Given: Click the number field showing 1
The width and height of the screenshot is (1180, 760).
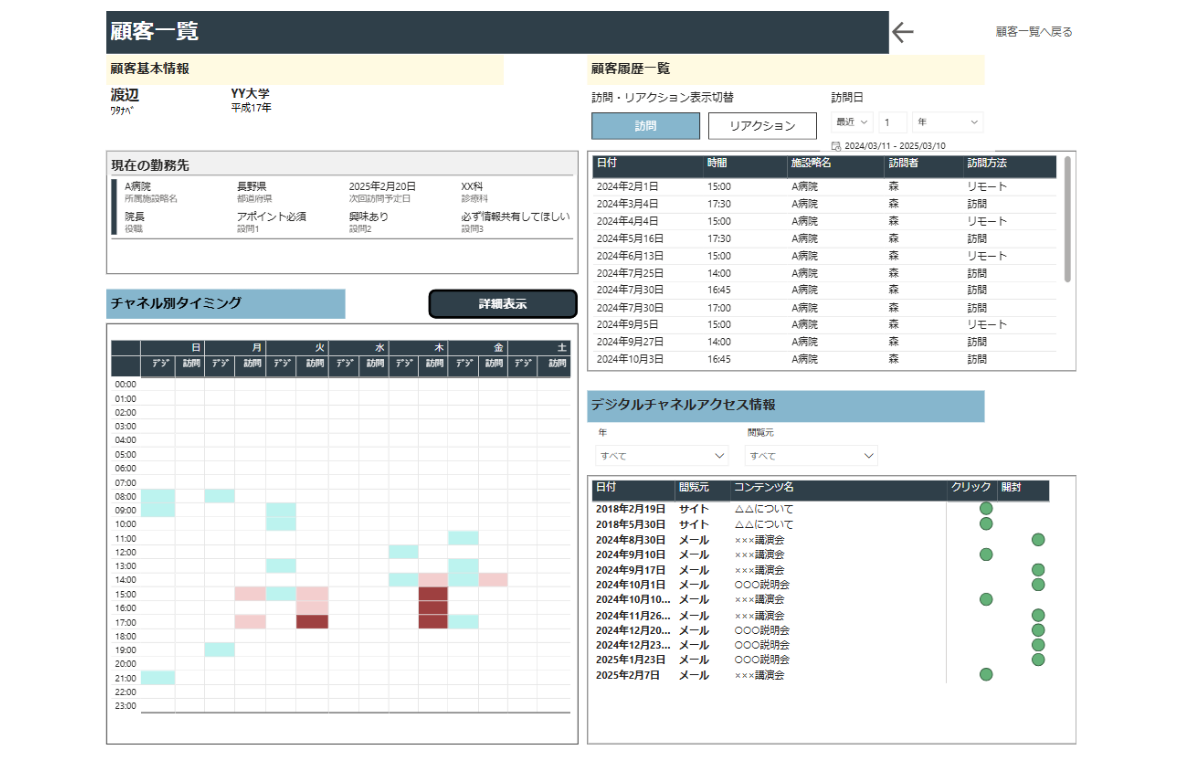Looking at the screenshot, I should tap(893, 122).
